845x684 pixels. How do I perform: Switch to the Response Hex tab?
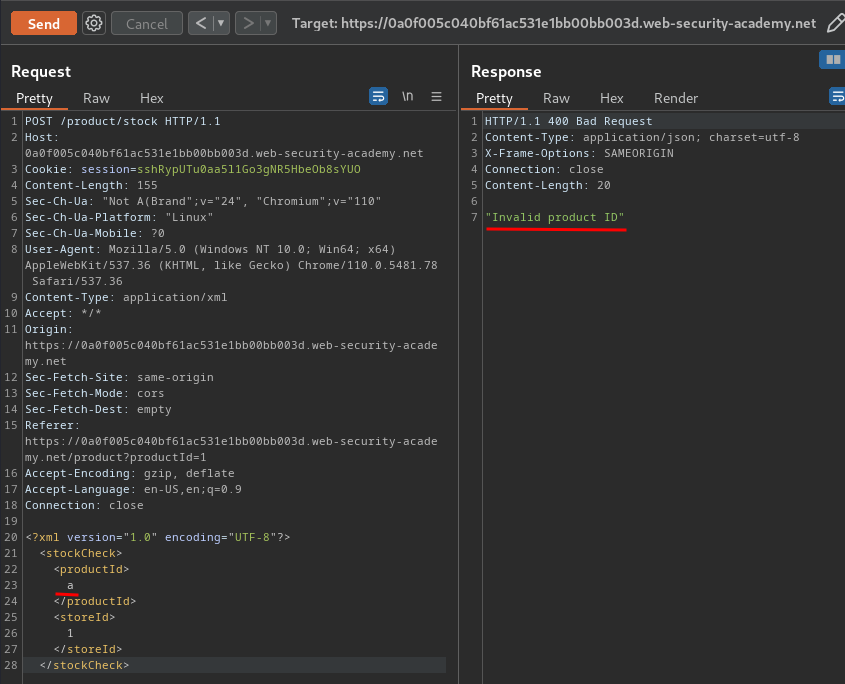tap(612, 98)
